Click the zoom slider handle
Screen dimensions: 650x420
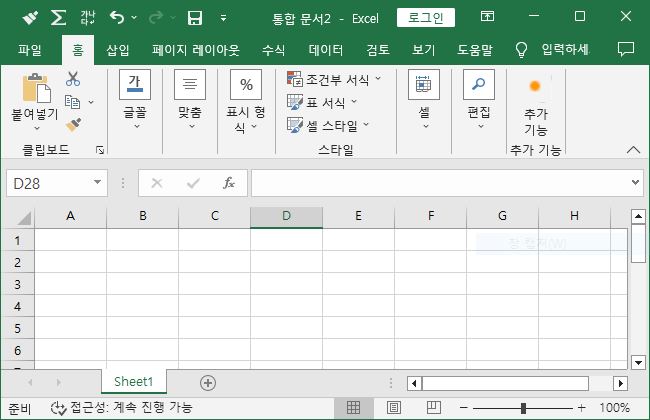(523, 408)
